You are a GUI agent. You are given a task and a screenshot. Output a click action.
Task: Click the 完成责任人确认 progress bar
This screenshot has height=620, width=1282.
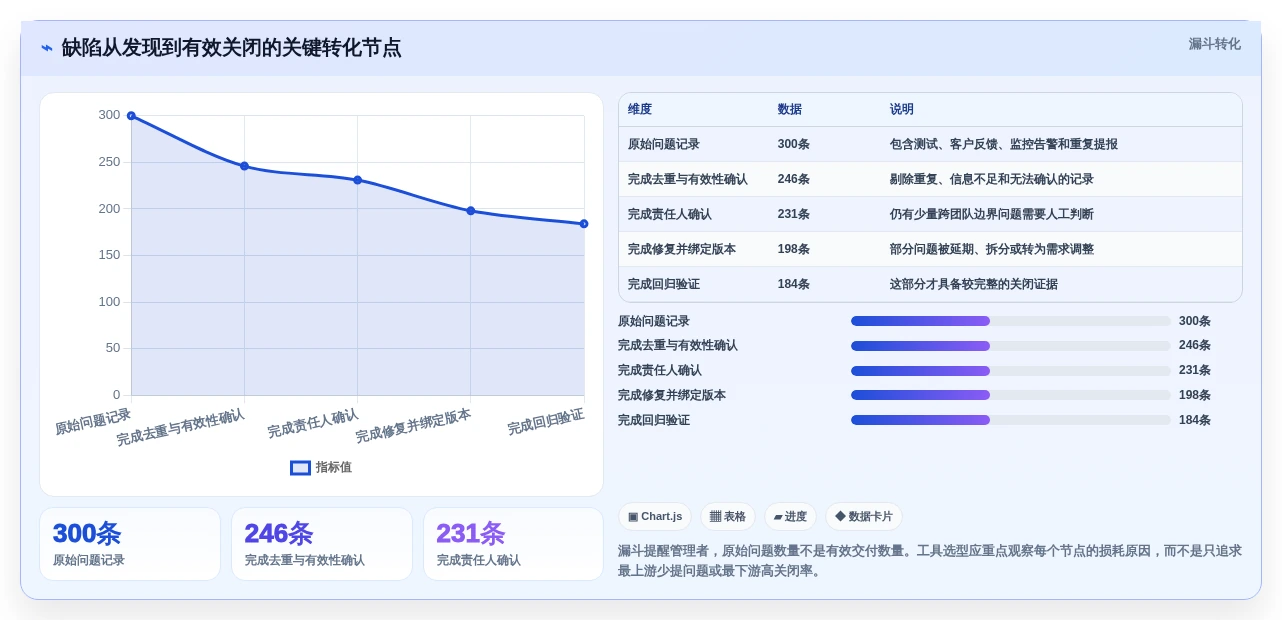pos(1010,371)
